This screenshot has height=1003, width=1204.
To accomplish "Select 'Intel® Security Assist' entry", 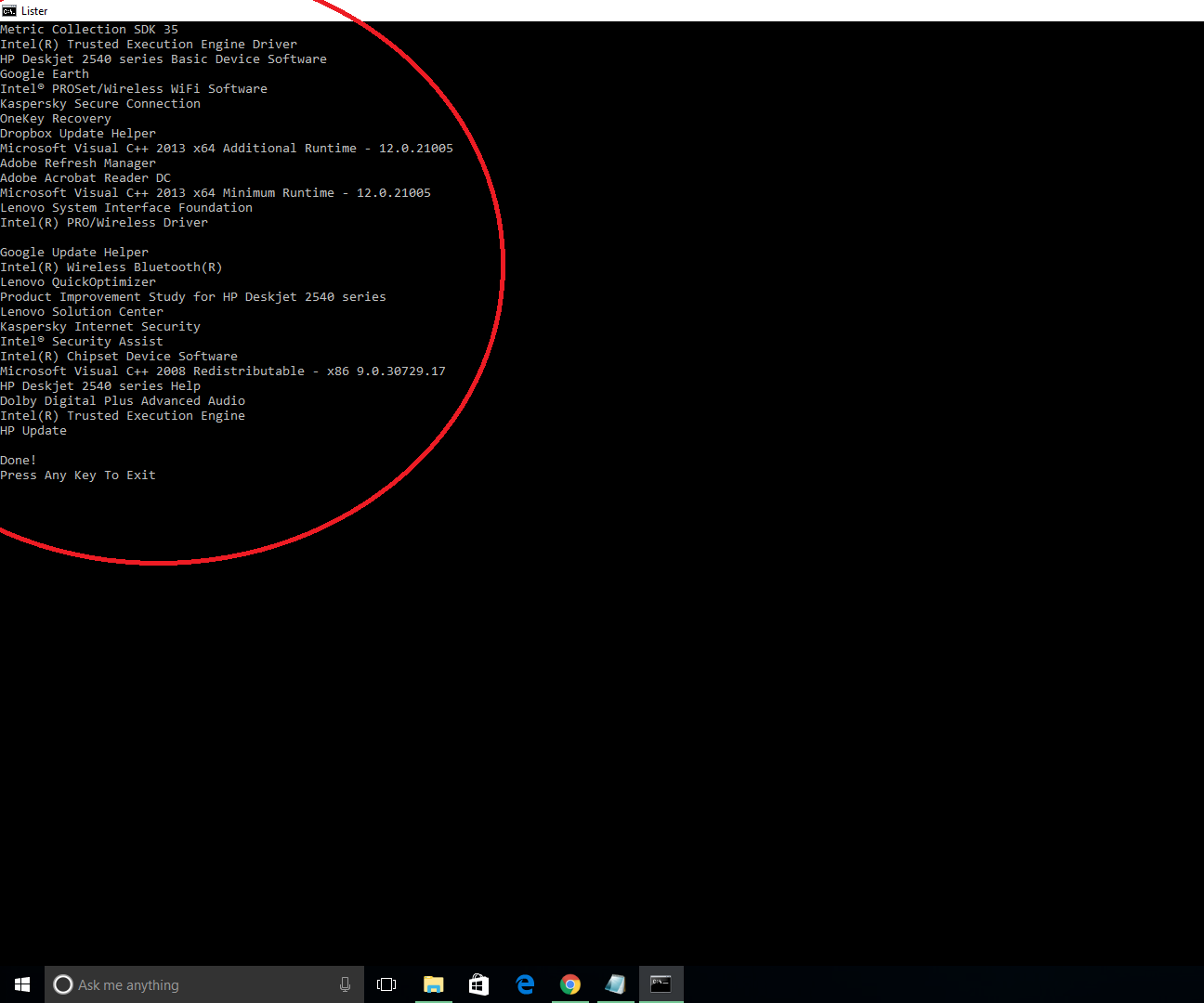I will 82,342.
